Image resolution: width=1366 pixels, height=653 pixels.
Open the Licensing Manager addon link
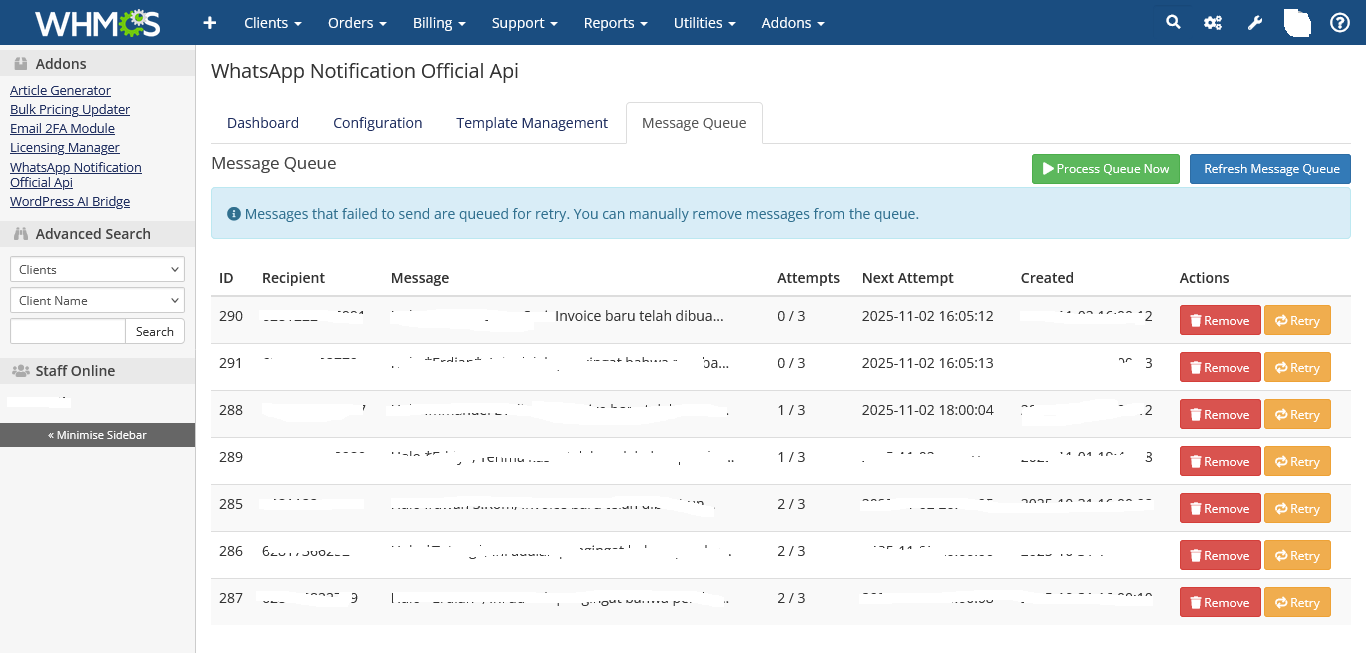pos(65,147)
